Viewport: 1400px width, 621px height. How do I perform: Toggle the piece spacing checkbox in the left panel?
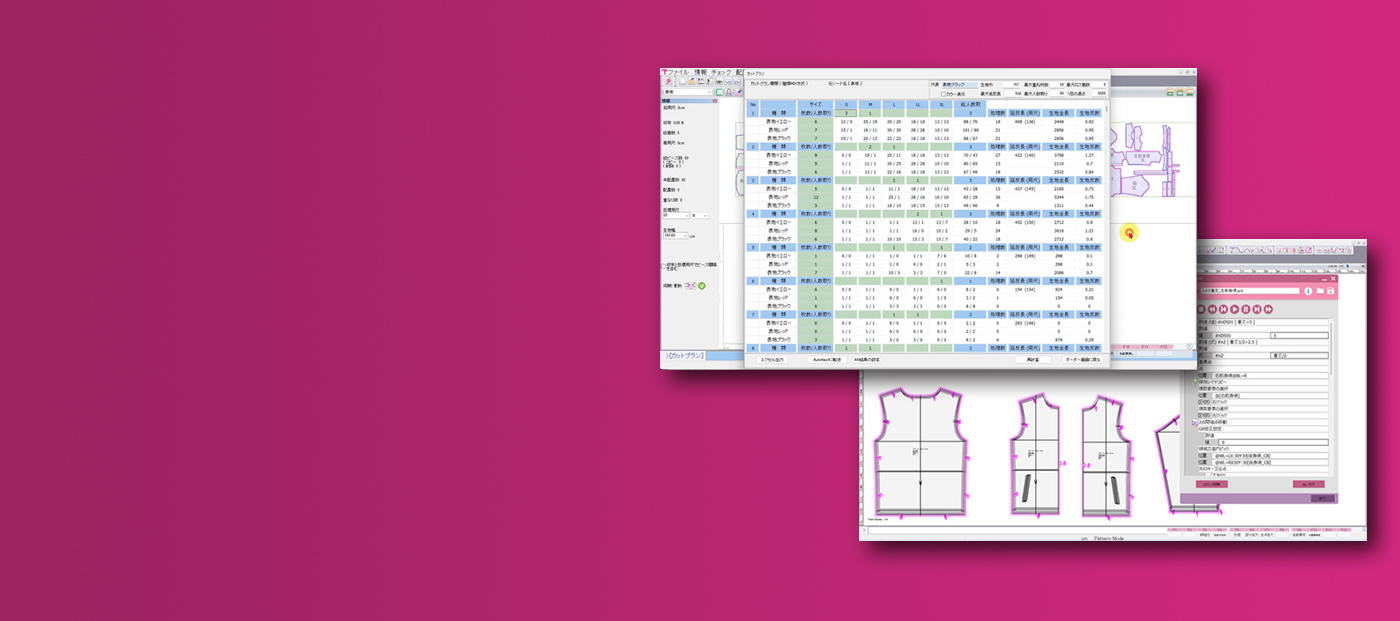coord(664,265)
